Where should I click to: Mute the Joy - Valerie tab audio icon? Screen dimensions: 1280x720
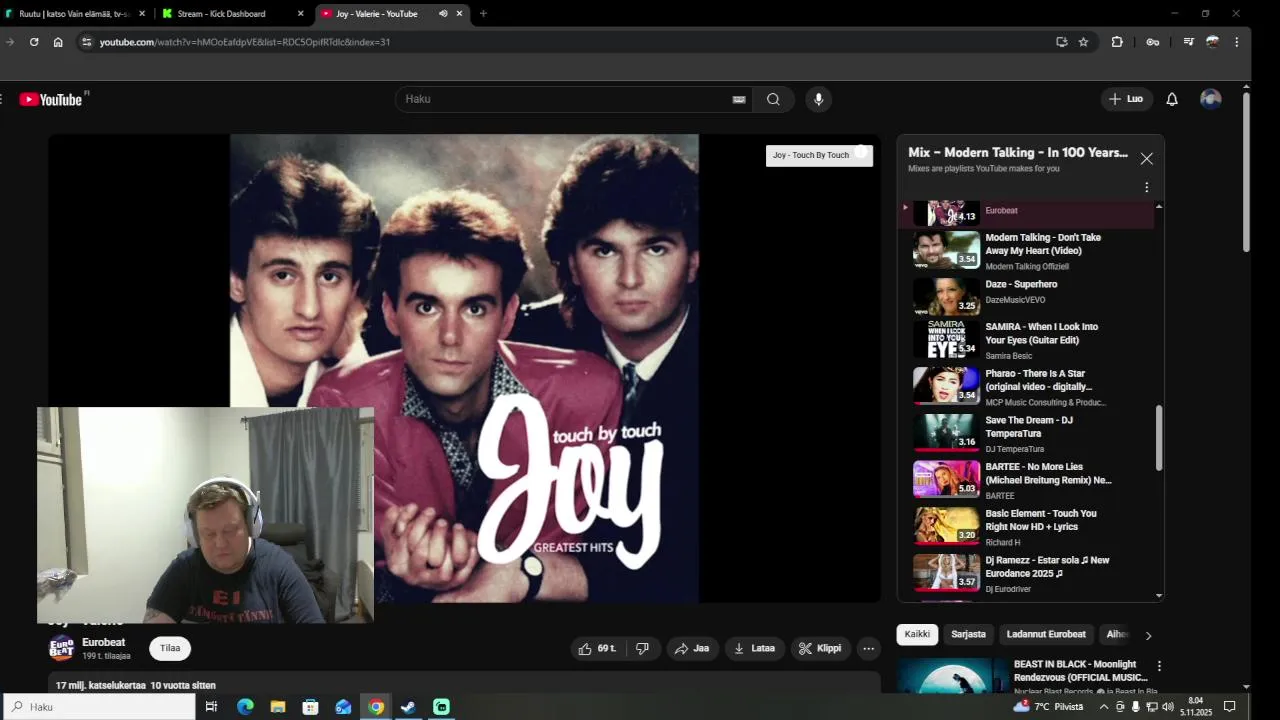443,14
